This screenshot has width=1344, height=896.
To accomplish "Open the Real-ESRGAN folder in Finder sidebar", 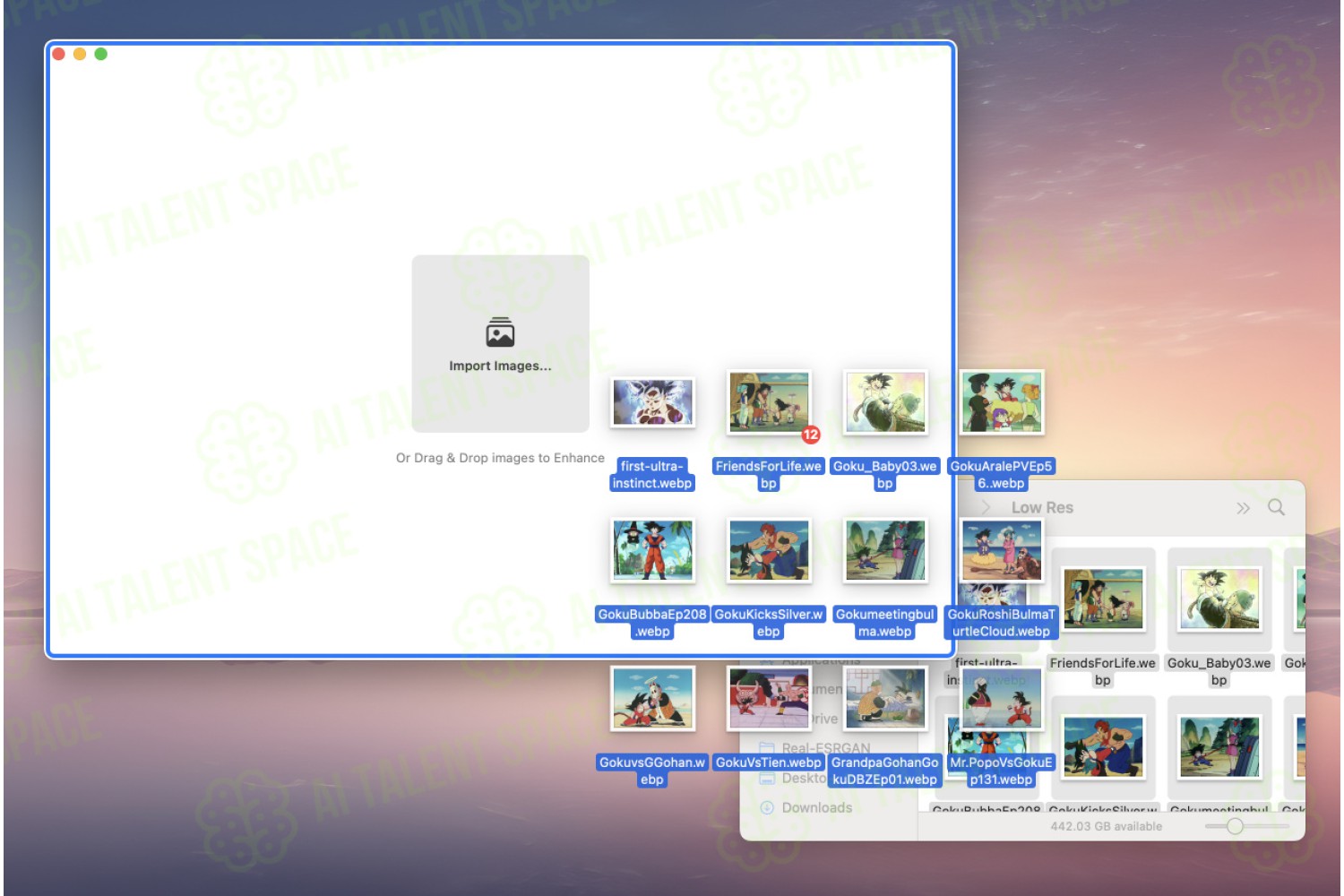I will (x=825, y=748).
